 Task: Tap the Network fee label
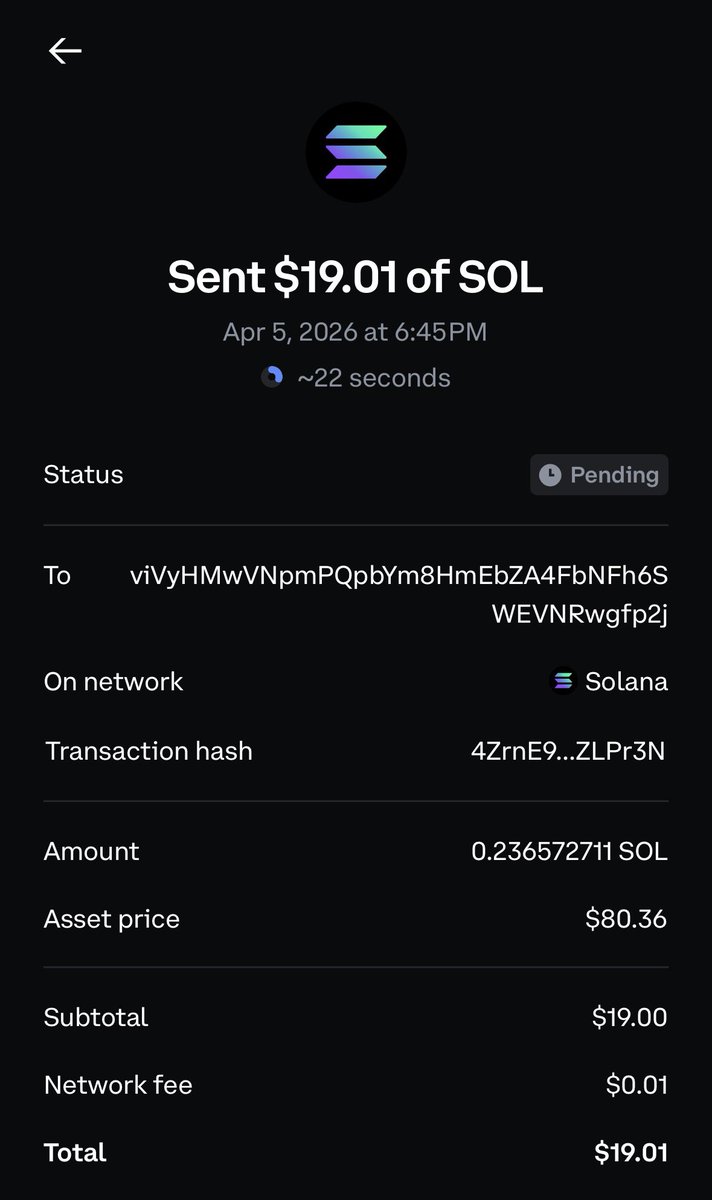tap(118, 1085)
